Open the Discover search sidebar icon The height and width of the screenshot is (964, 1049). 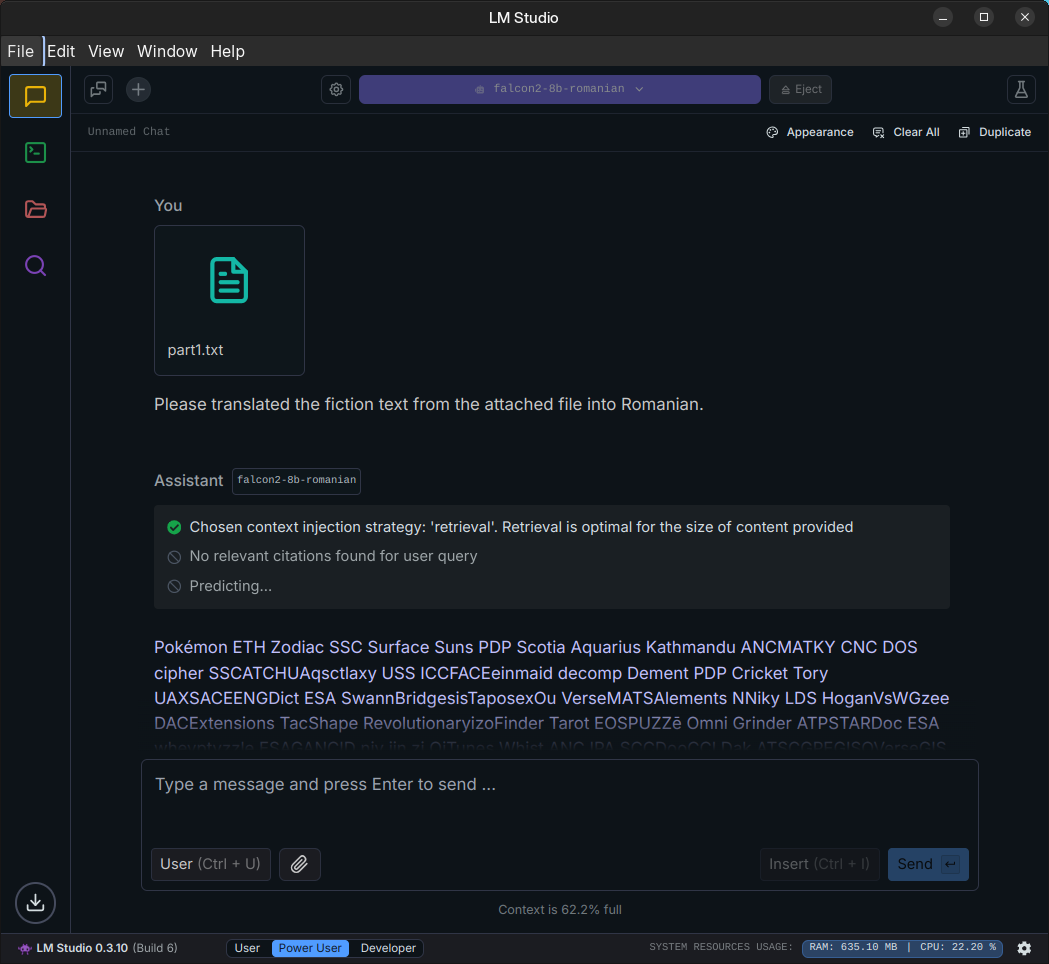35,266
